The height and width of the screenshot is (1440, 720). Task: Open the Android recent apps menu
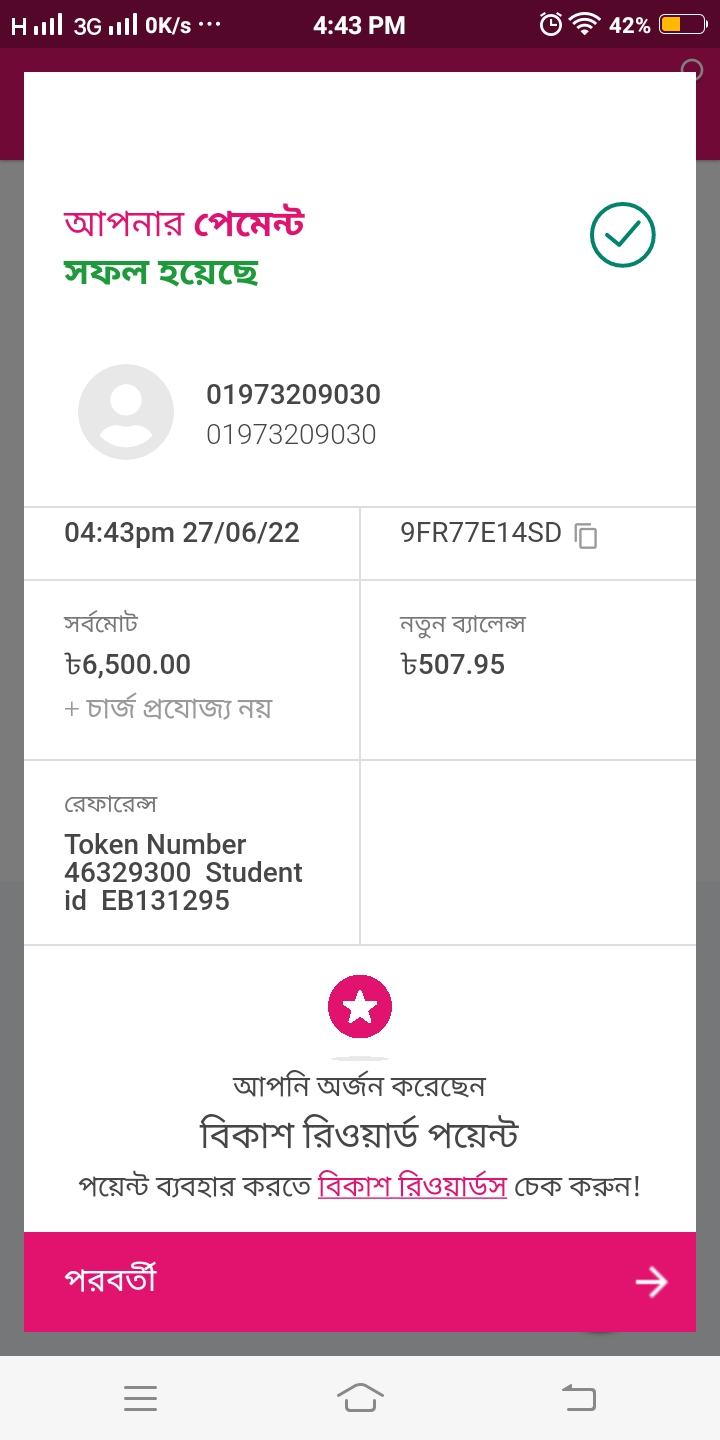pos(140,1398)
